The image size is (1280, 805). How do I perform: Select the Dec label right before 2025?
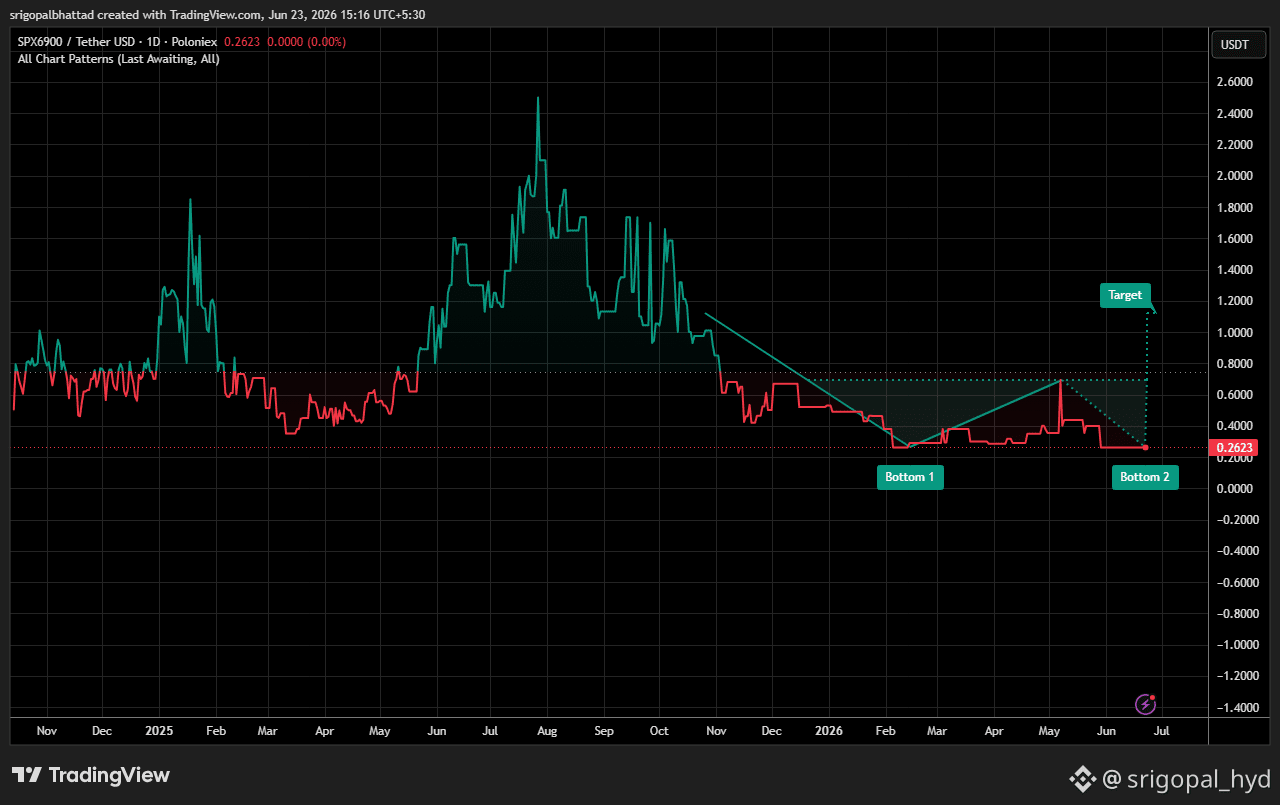(x=102, y=731)
